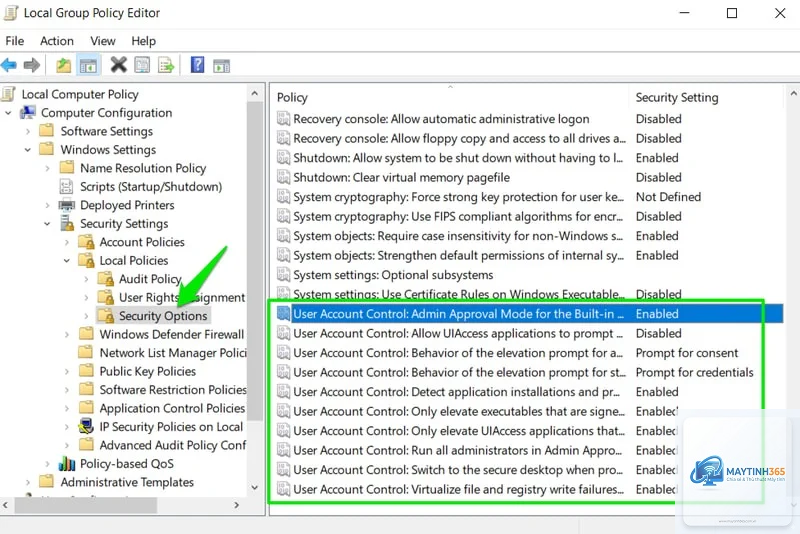Click the Deployed Printers printer icon
800x534 pixels.
[x=67, y=205]
